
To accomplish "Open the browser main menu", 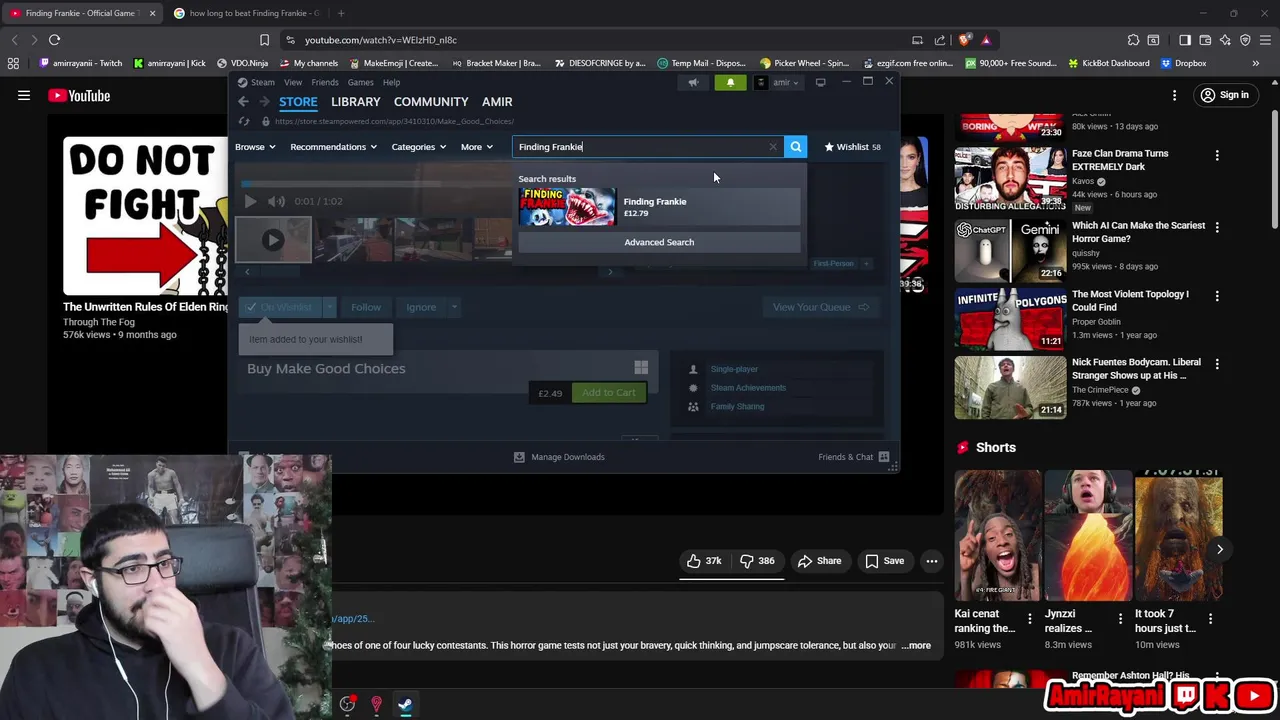I will [1265, 40].
